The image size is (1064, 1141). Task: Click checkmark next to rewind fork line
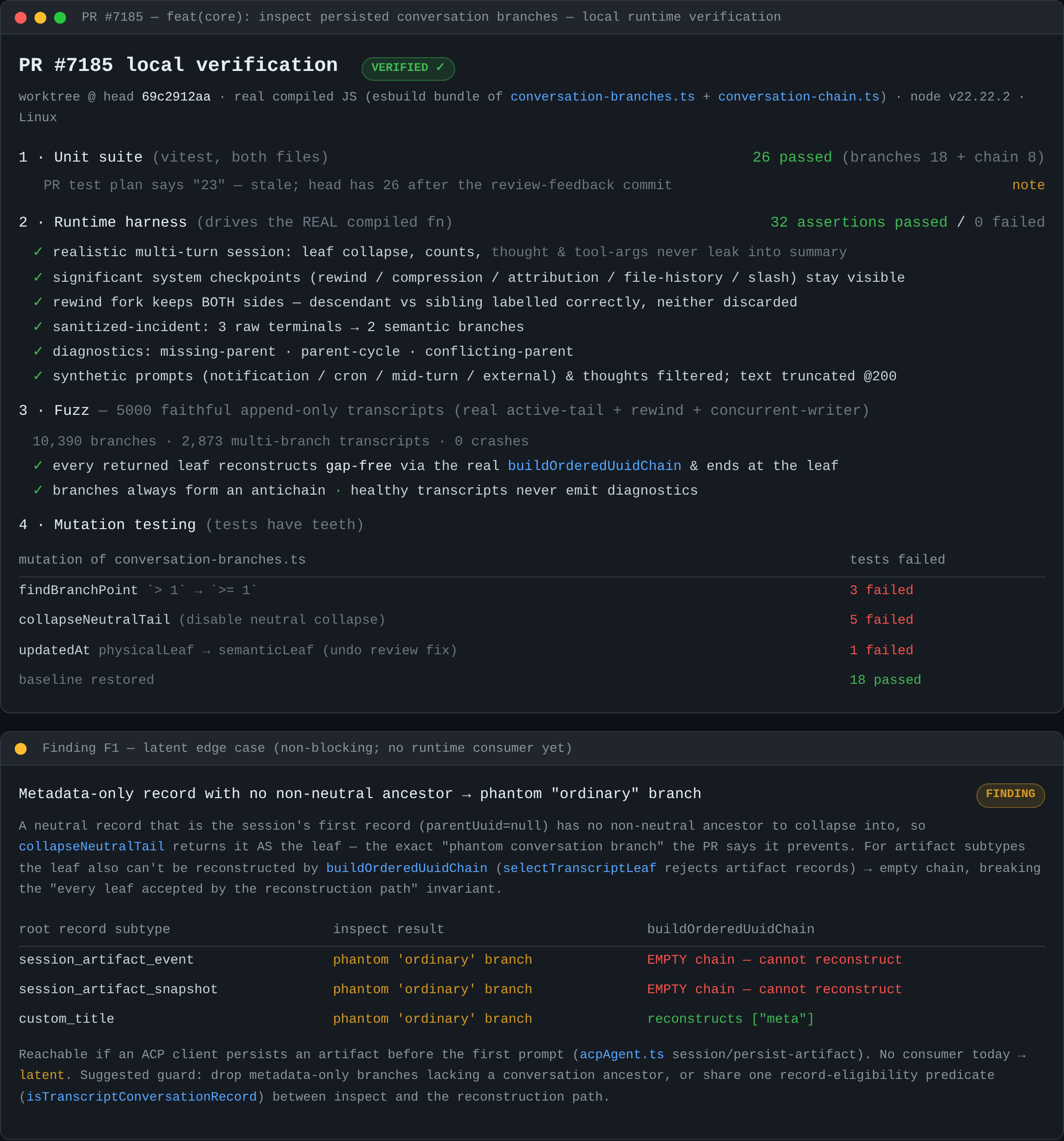38,302
